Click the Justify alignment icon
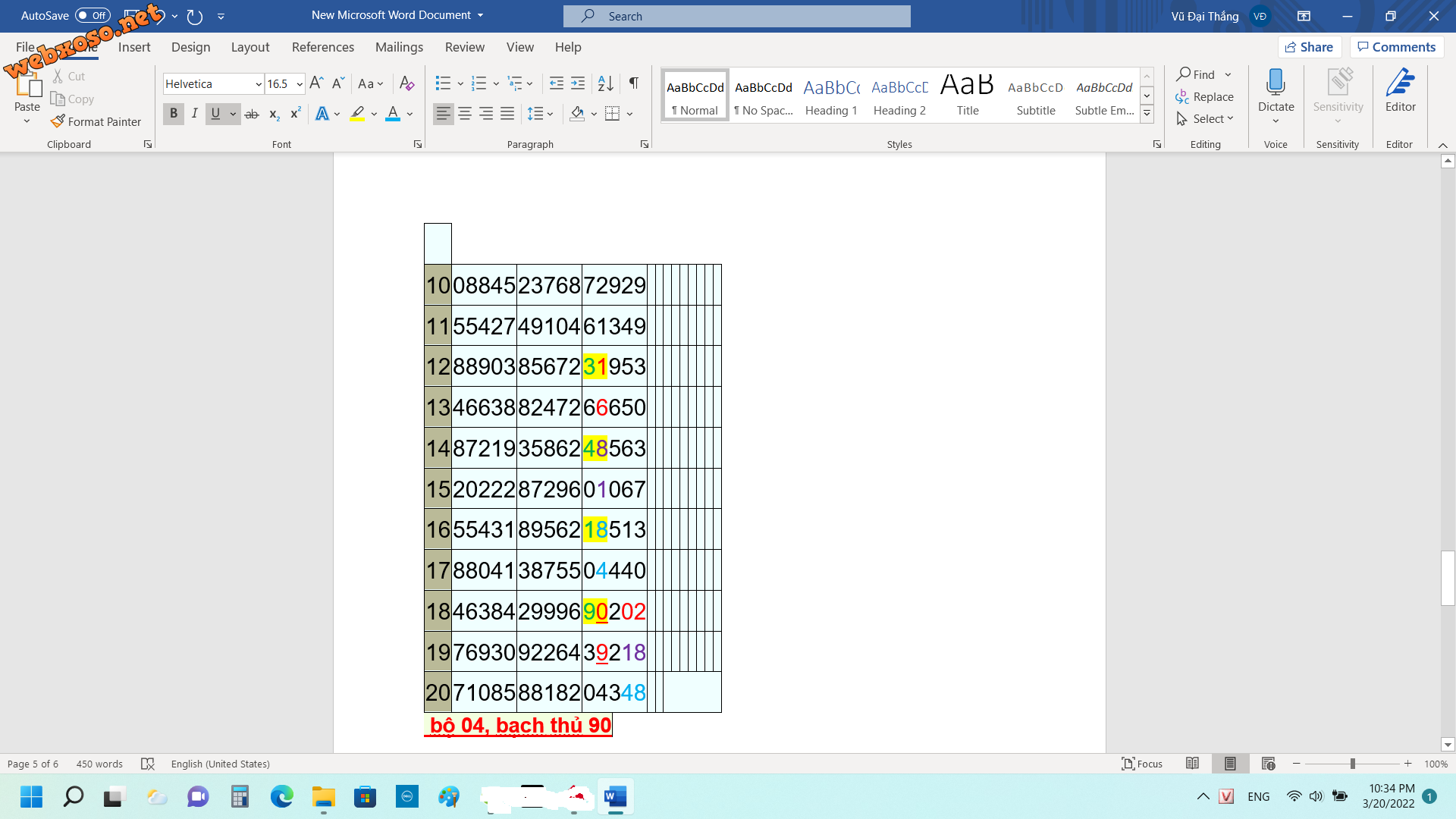This screenshot has height=819, width=1456. 507,114
